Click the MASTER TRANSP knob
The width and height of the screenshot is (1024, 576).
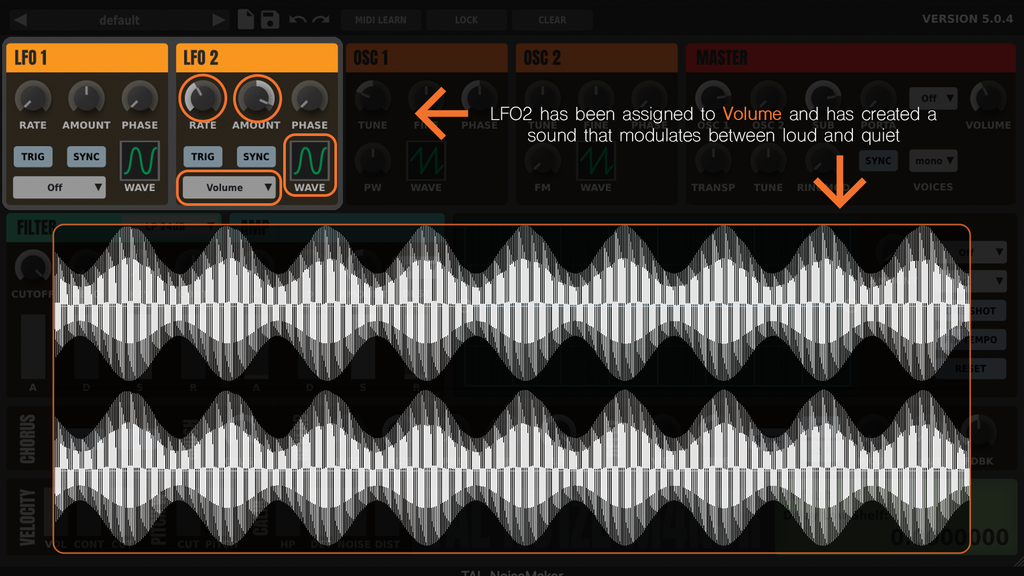[x=713, y=161]
